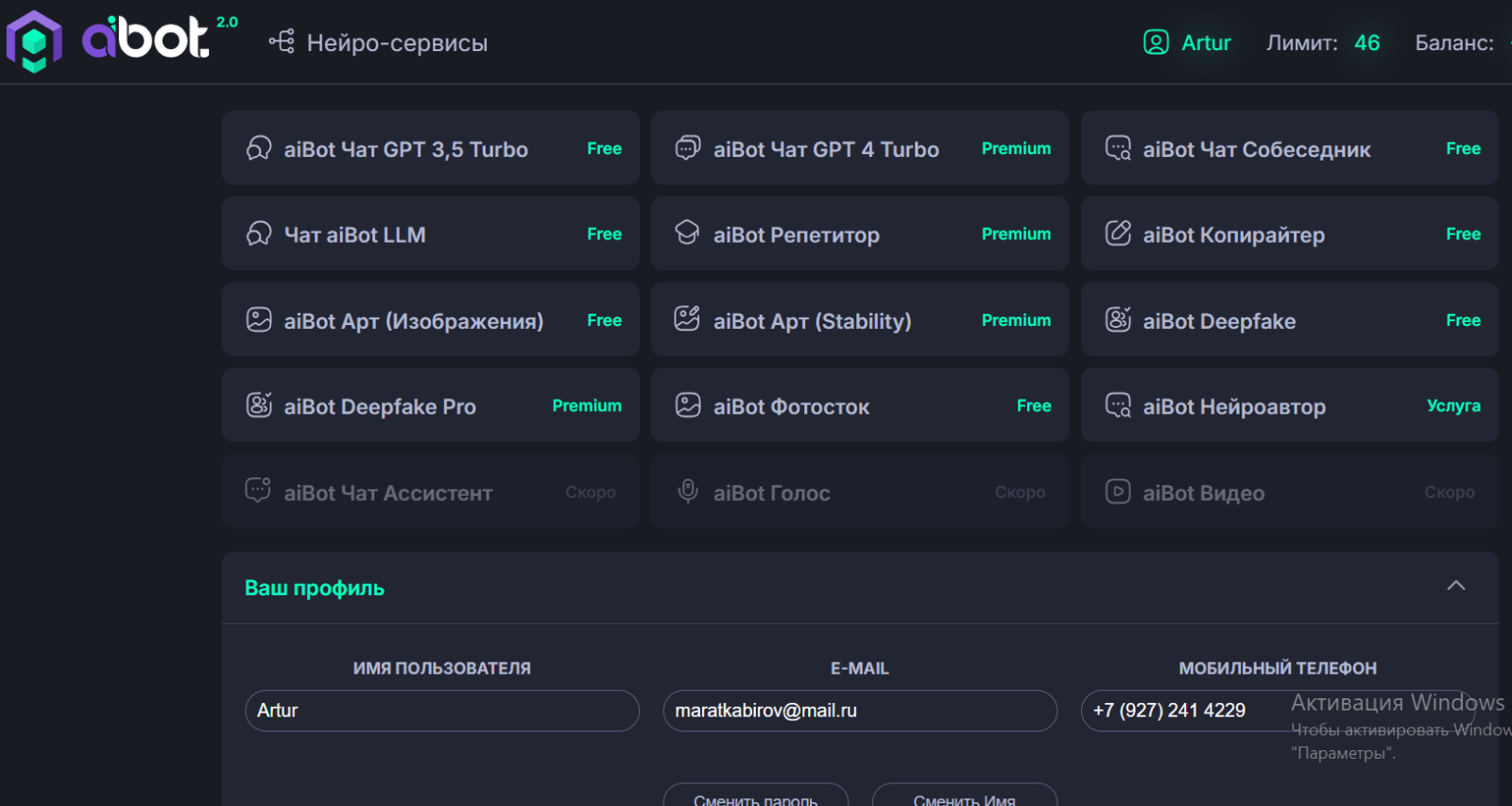Click the Premium badge on aiBot Репетитор

click(1016, 233)
